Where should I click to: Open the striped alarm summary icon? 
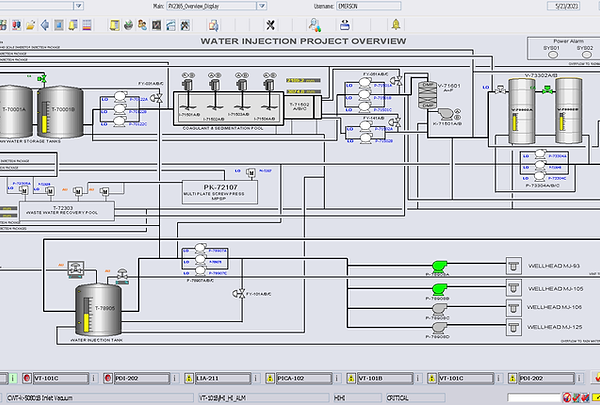[x=87, y=25]
